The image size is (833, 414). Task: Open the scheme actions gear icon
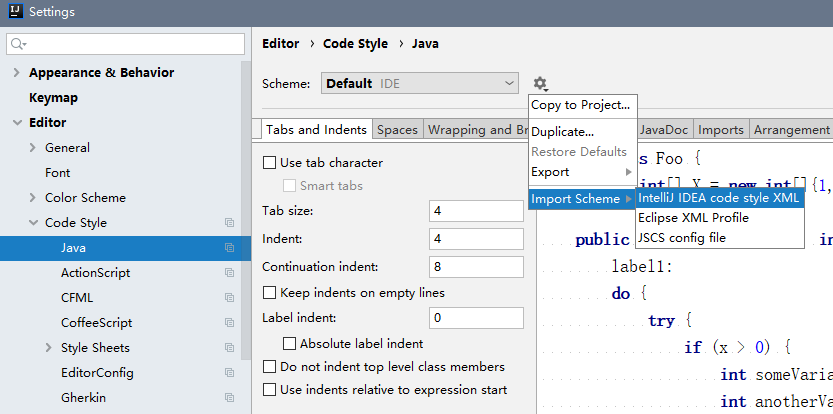540,83
